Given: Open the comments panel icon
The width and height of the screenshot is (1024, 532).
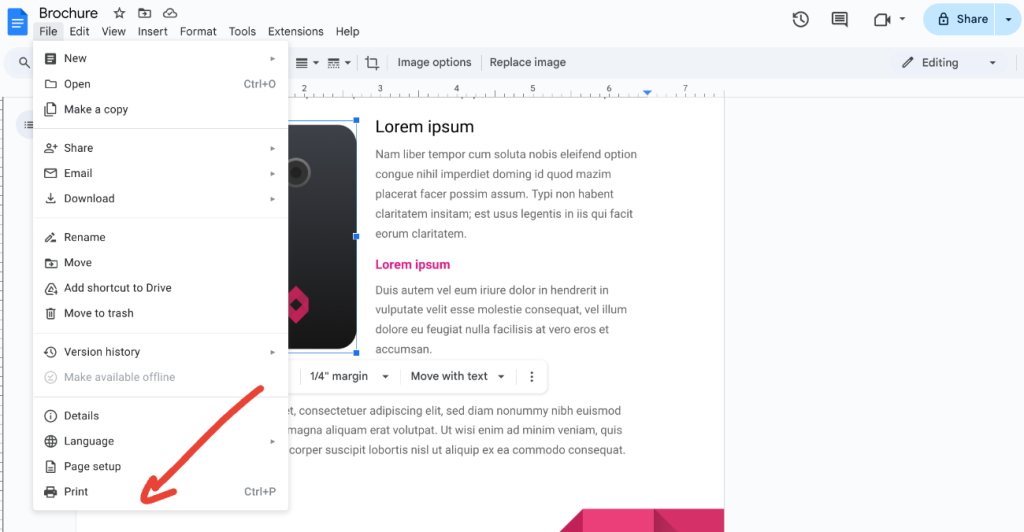Looking at the screenshot, I should (x=839, y=19).
